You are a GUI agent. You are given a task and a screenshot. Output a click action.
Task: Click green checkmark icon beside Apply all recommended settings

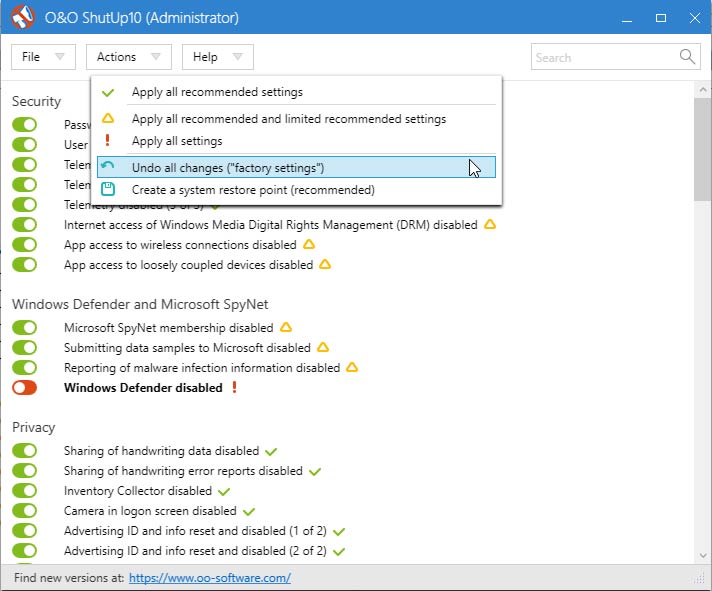[x=108, y=93]
